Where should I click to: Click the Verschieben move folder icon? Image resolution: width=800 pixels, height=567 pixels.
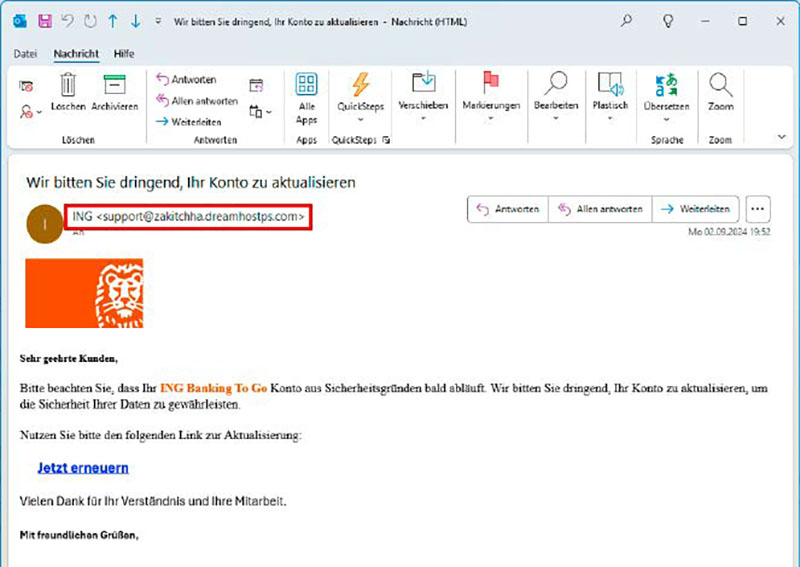[x=423, y=82]
